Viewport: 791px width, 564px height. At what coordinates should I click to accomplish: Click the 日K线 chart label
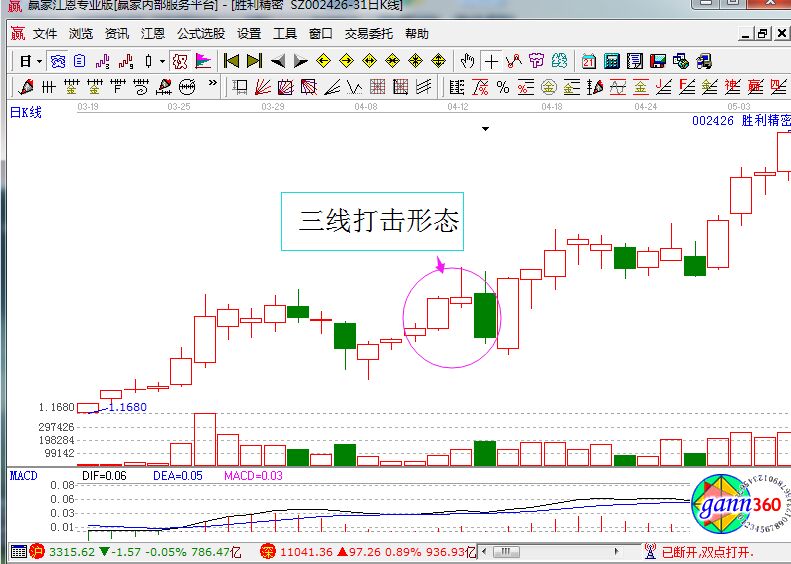tap(26, 112)
